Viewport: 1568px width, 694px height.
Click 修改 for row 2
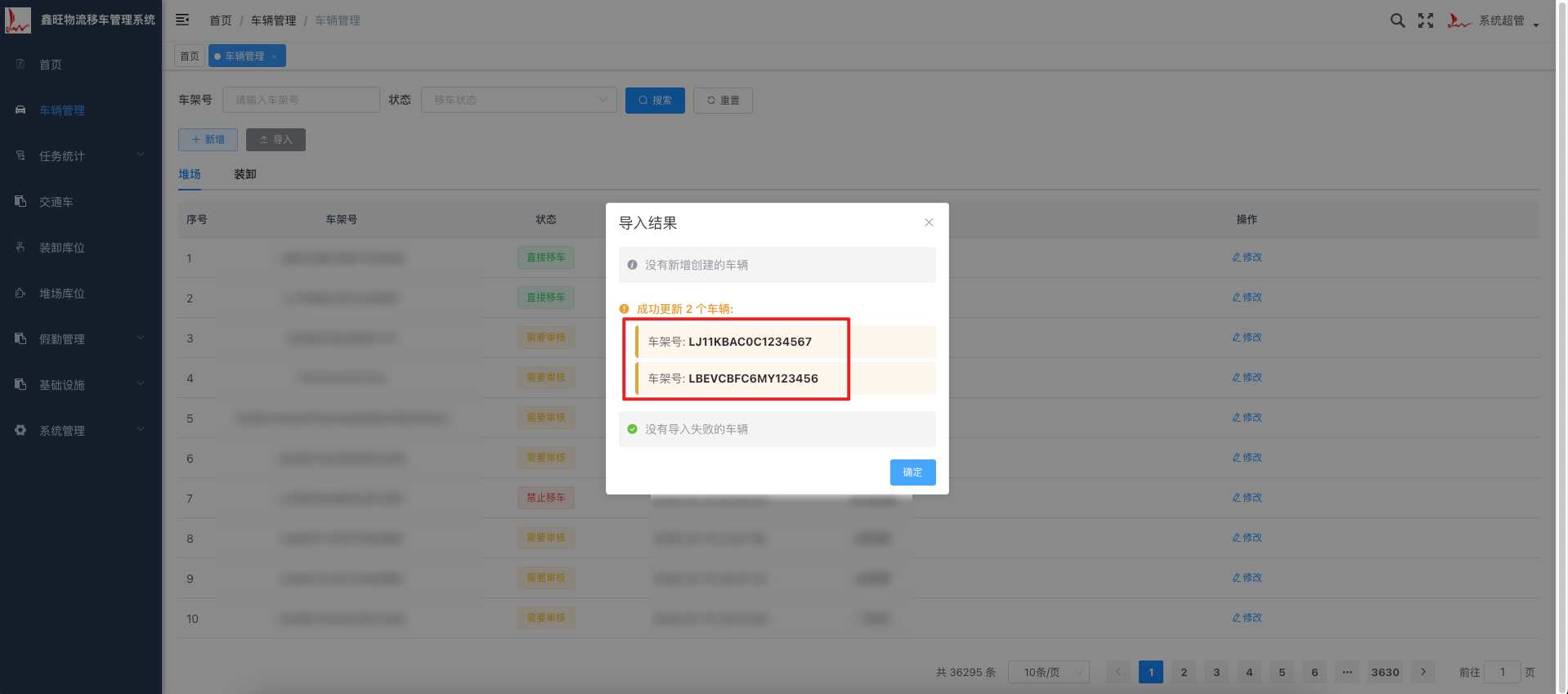coord(1247,298)
